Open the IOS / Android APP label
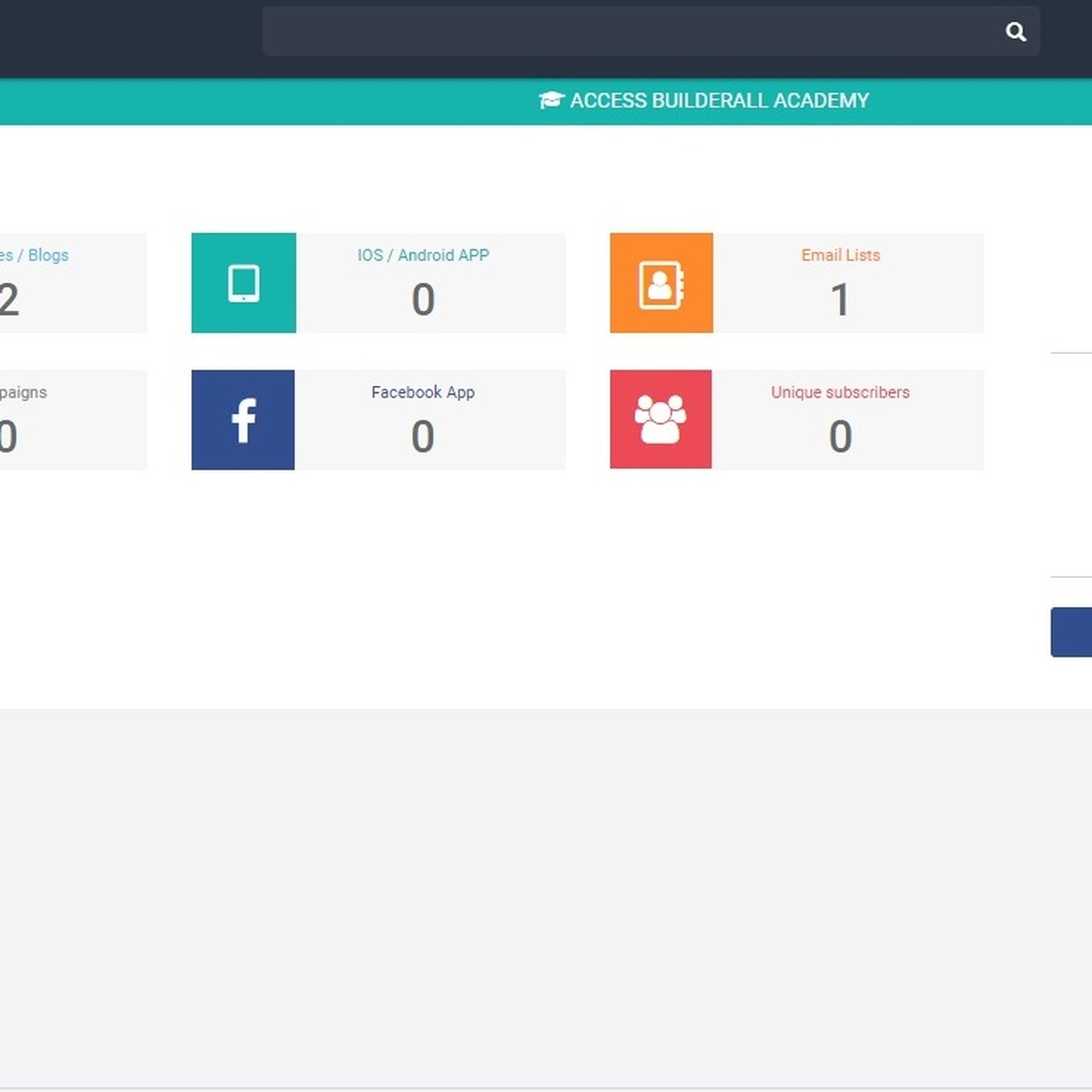1092x1092 pixels. click(423, 256)
